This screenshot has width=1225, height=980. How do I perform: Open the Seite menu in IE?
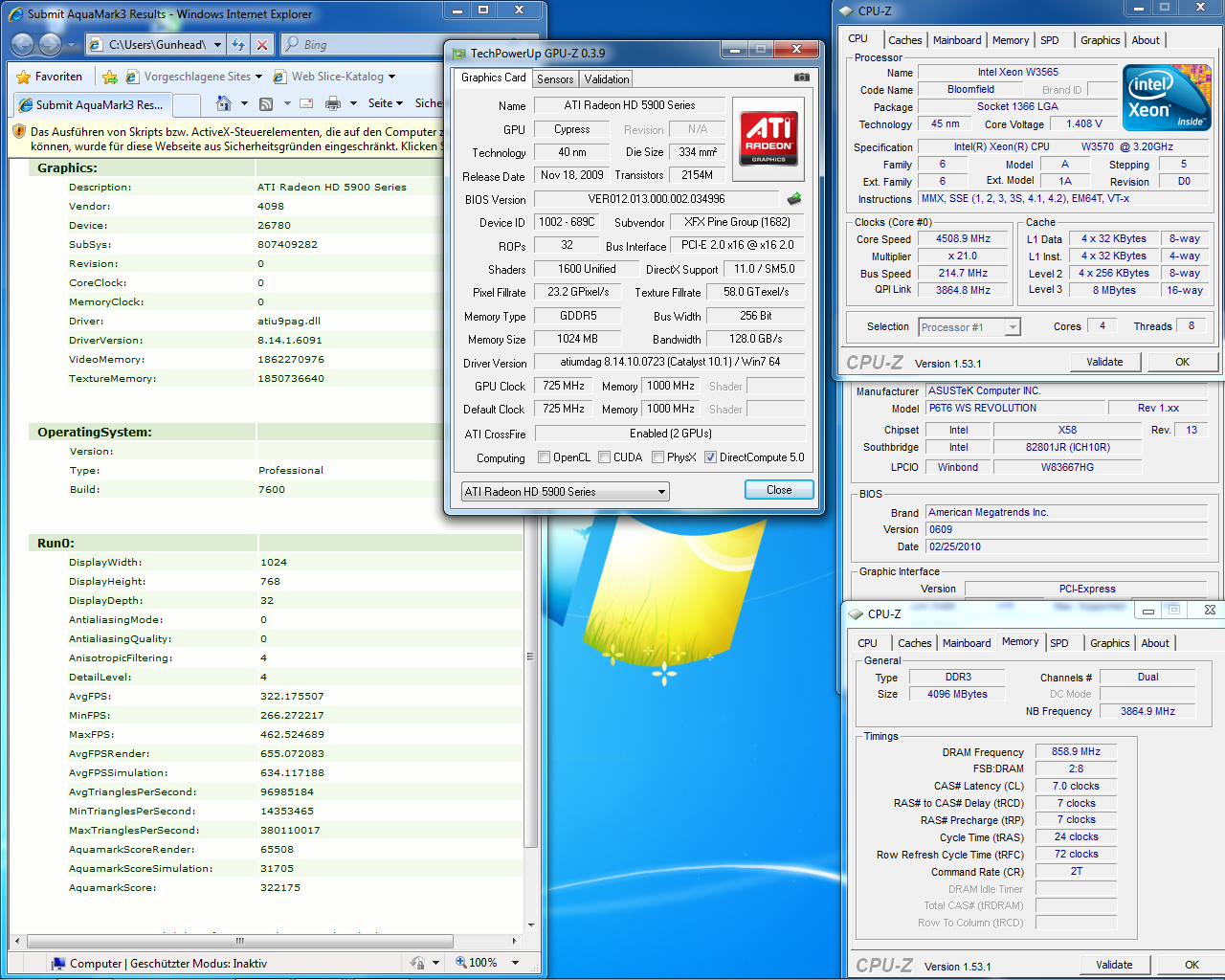pos(386,103)
